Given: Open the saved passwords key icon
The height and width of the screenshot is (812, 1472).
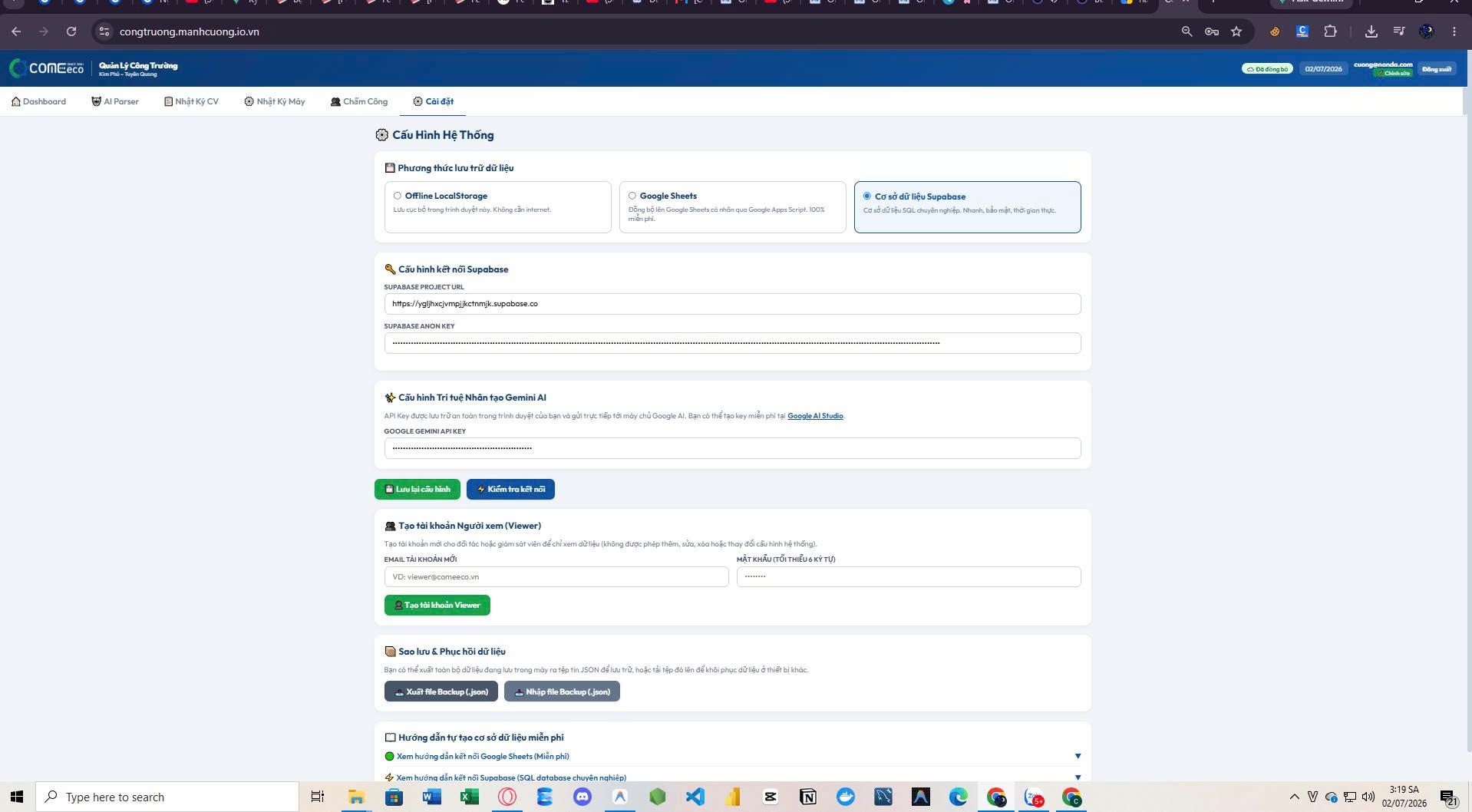Looking at the screenshot, I should [x=1212, y=31].
